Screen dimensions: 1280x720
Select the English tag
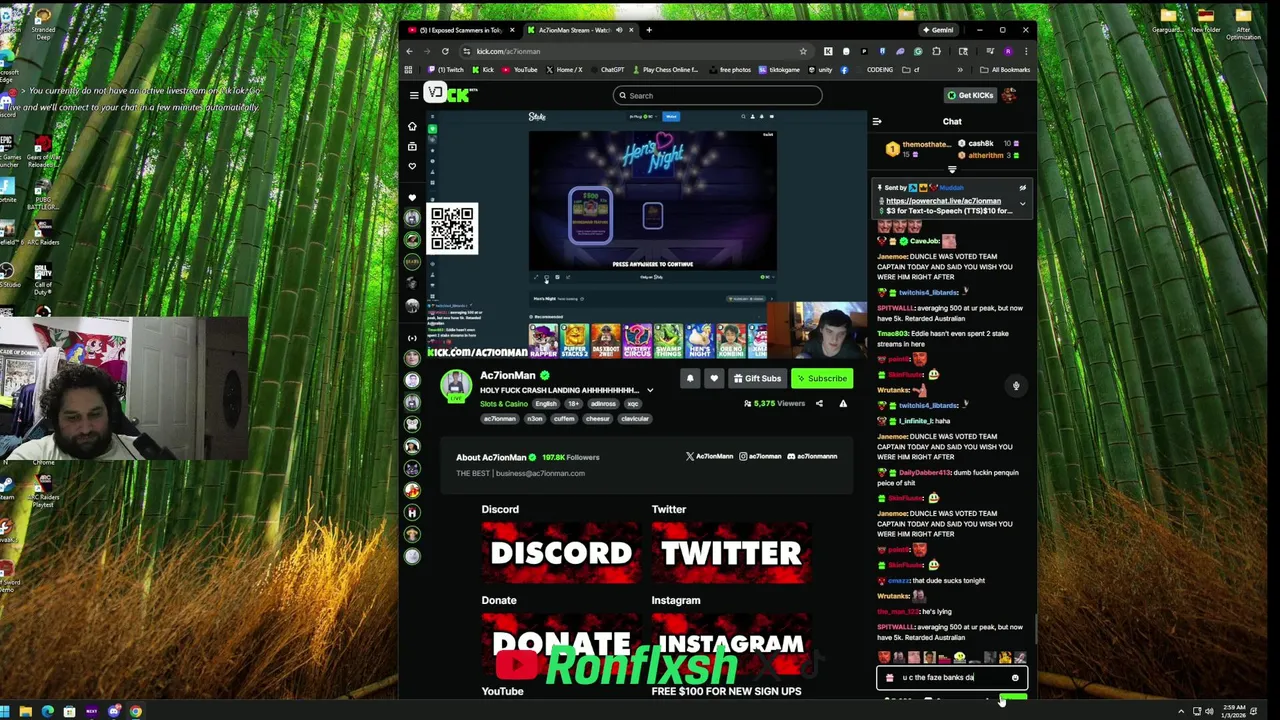(546, 404)
